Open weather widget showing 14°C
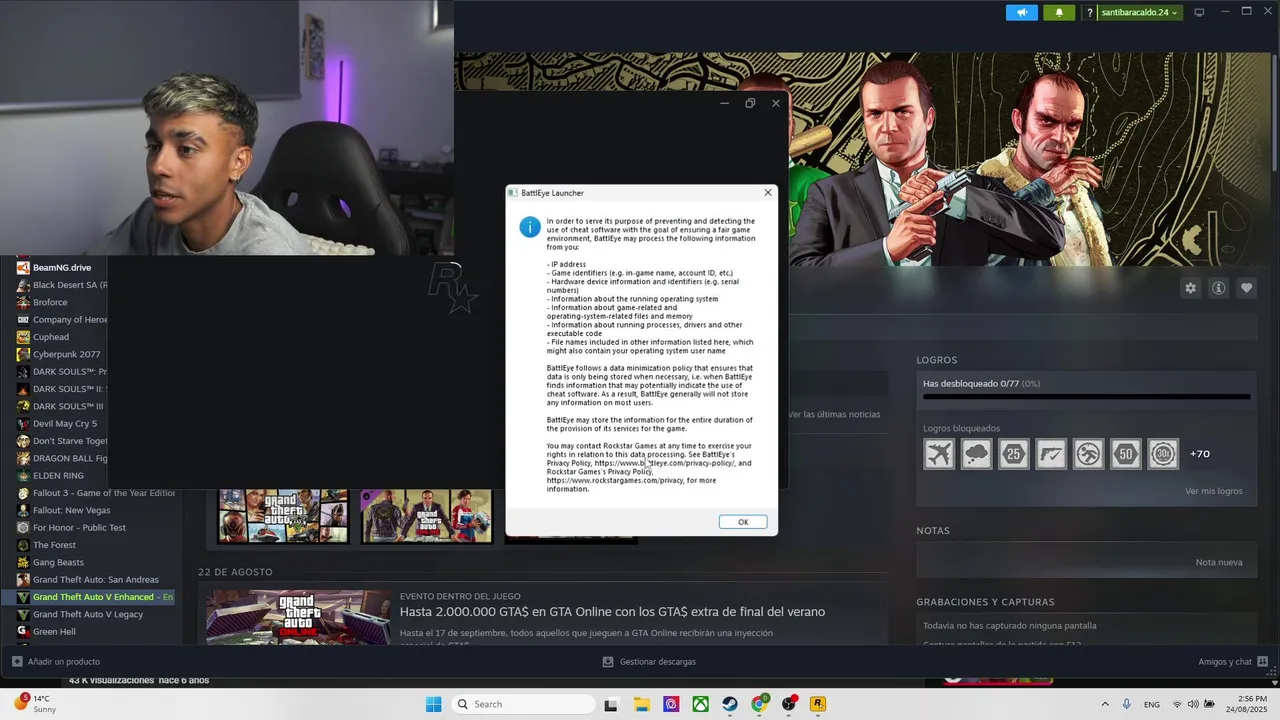This screenshot has width=1280, height=720. tap(35, 704)
